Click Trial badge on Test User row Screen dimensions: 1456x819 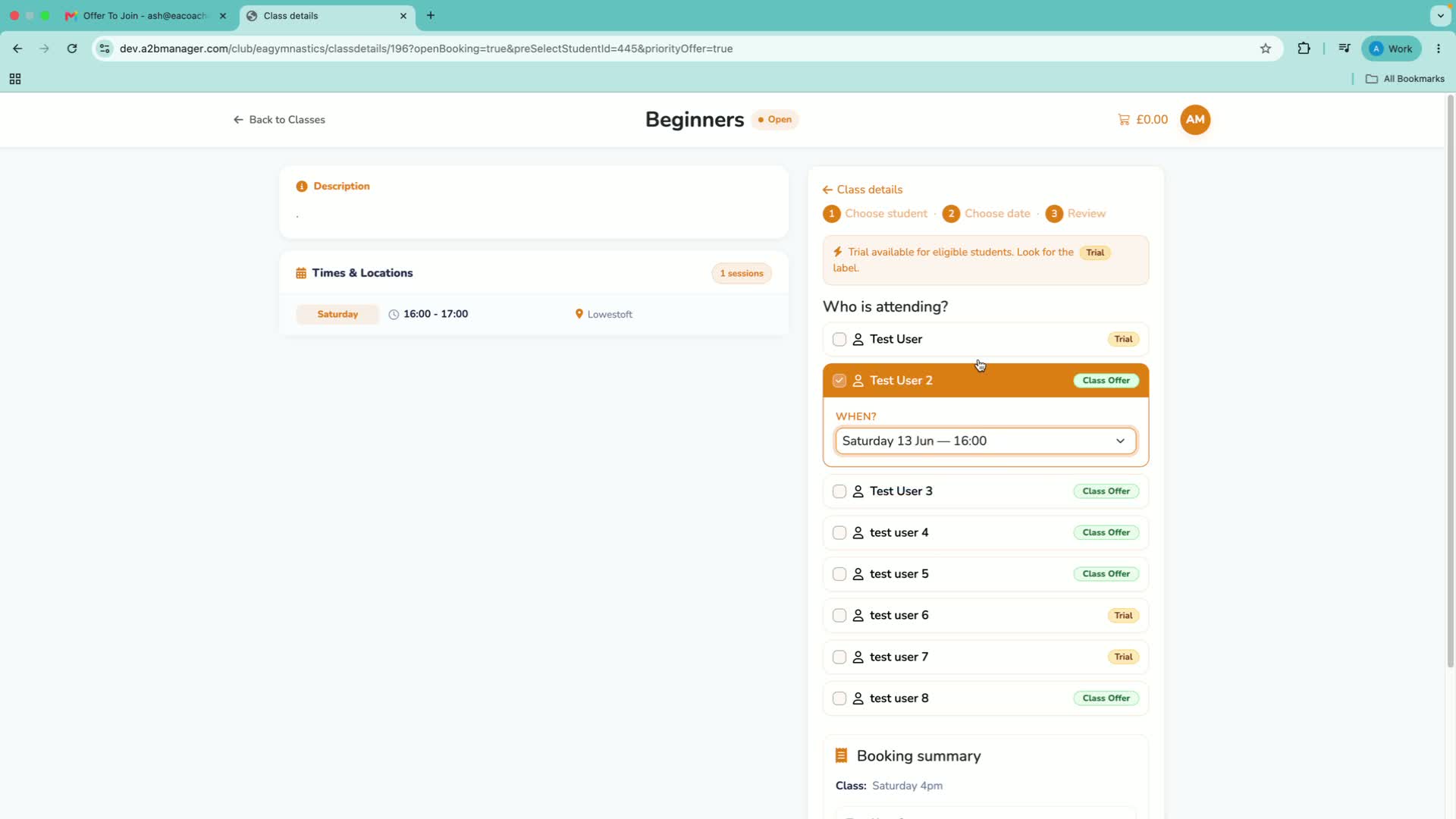pyautogui.click(x=1123, y=340)
